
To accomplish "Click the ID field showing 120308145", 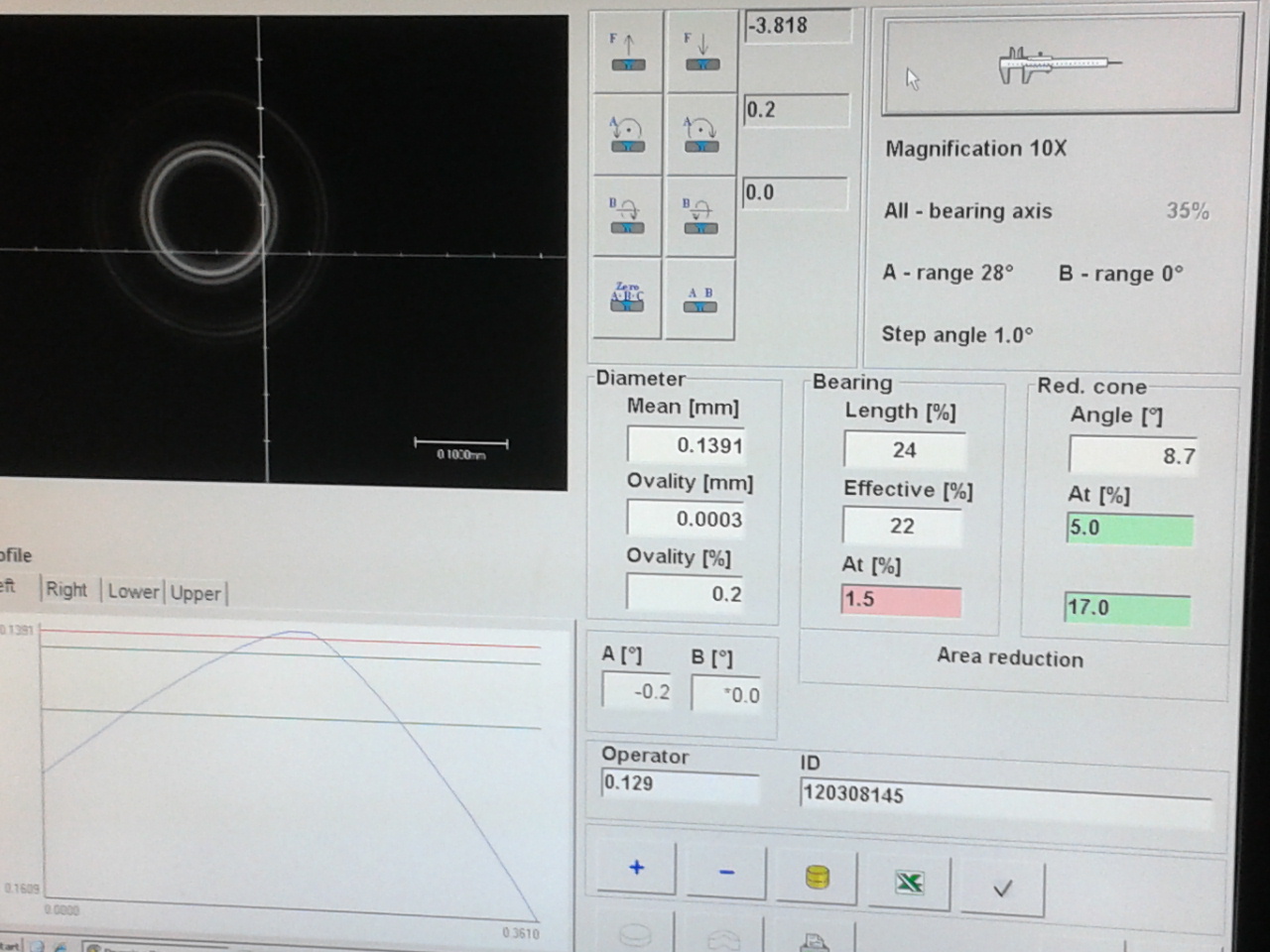I will point(1004,795).
